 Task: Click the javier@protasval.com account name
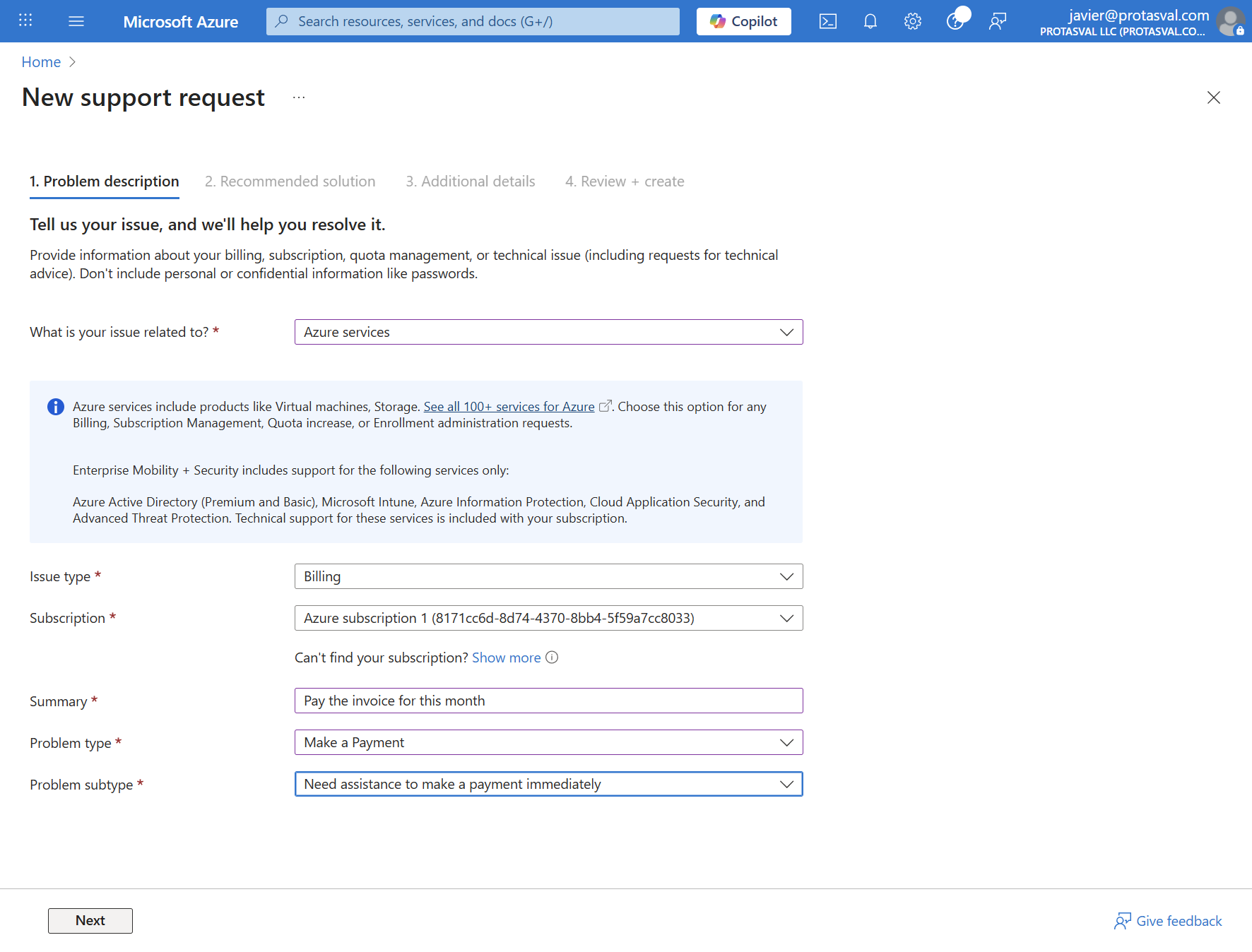click(x=1139, y=15)
